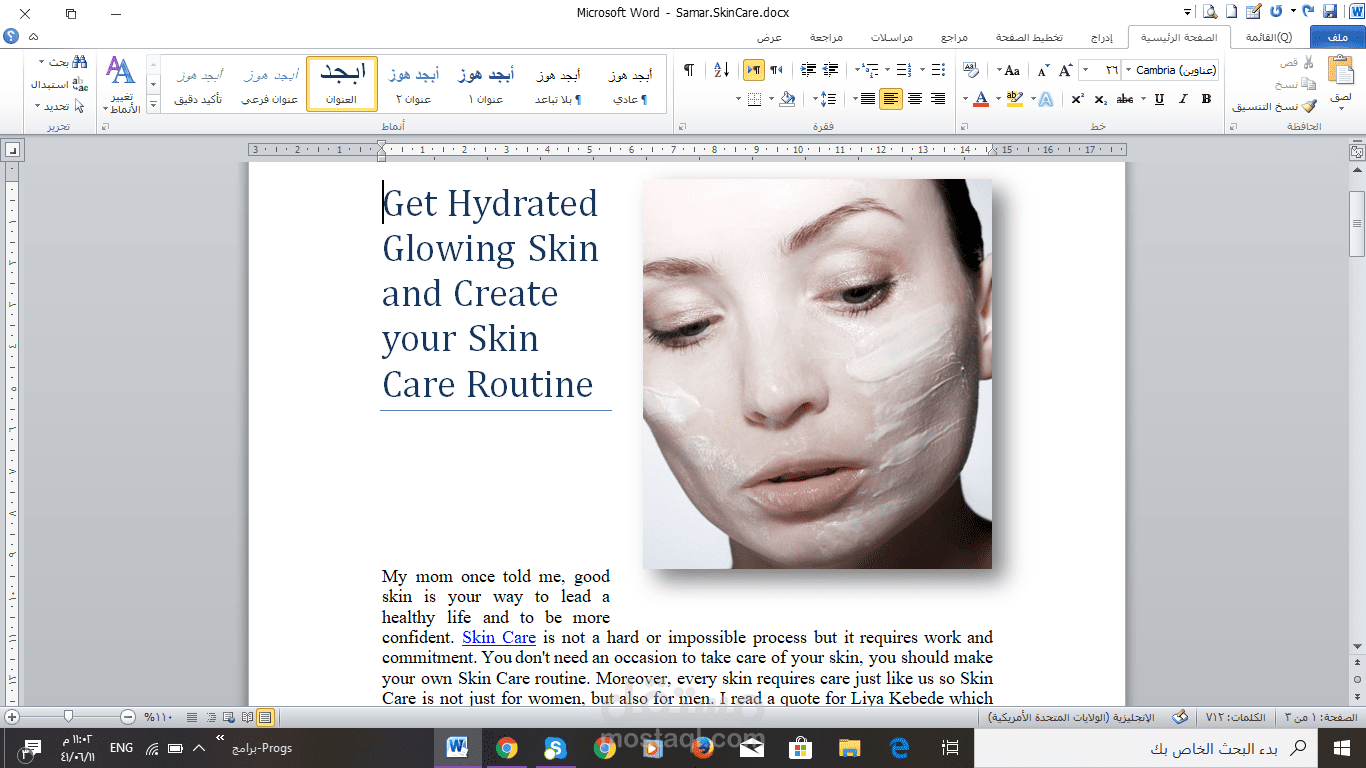Set left-to-right text direction
The height and width of the screenshot is (768, 1366).
(754, 70)
